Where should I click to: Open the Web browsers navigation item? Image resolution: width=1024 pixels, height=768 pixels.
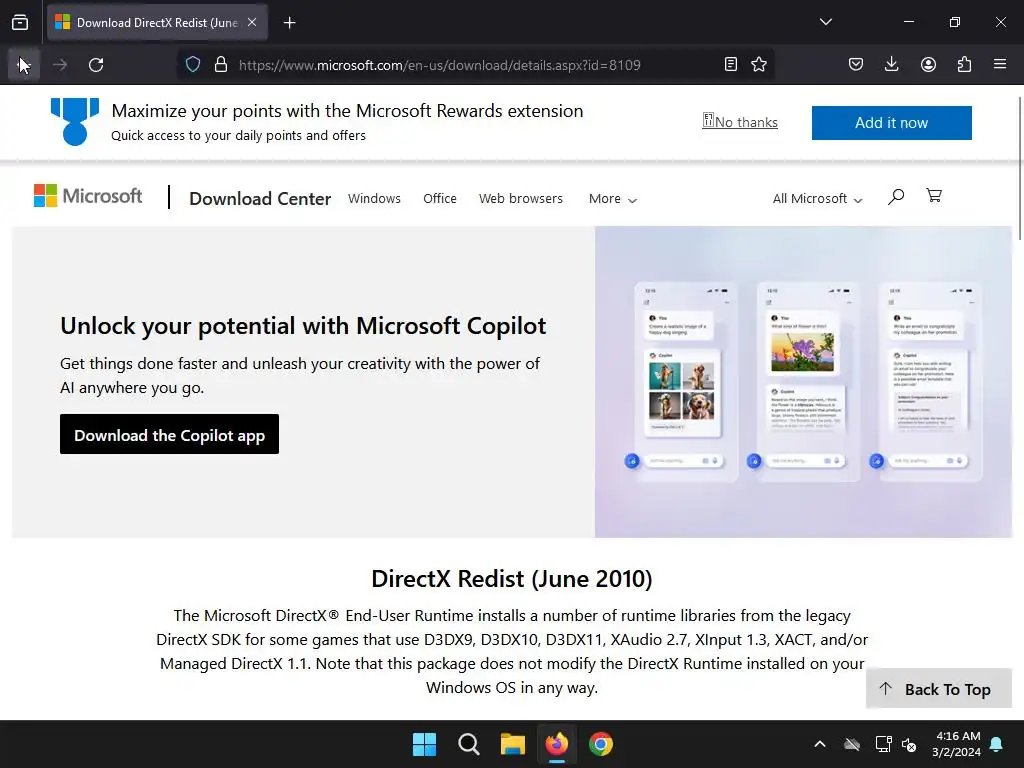click(520, 199)
